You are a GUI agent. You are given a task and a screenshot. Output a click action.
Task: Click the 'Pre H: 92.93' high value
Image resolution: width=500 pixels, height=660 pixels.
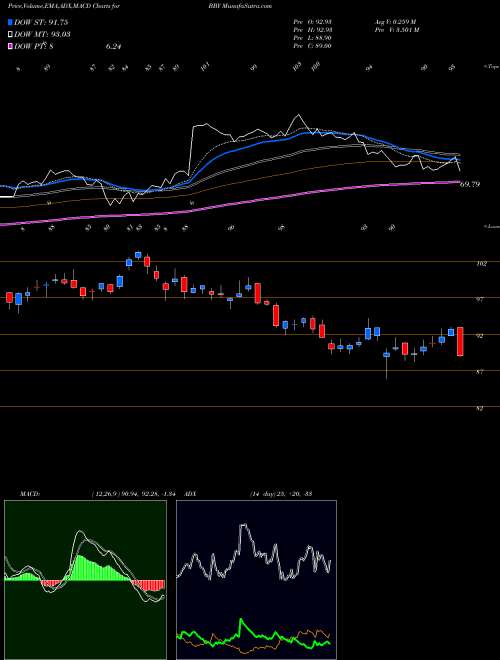pos(313,30)
